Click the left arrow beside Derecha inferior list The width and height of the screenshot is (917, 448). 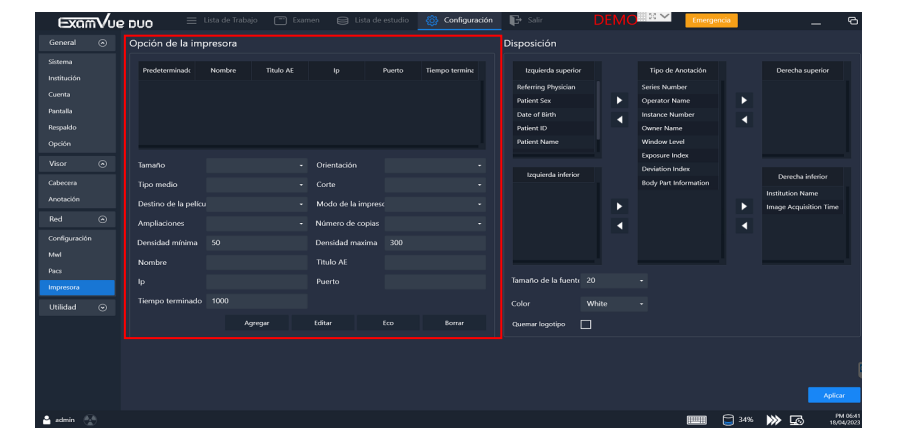pos(744,226)
